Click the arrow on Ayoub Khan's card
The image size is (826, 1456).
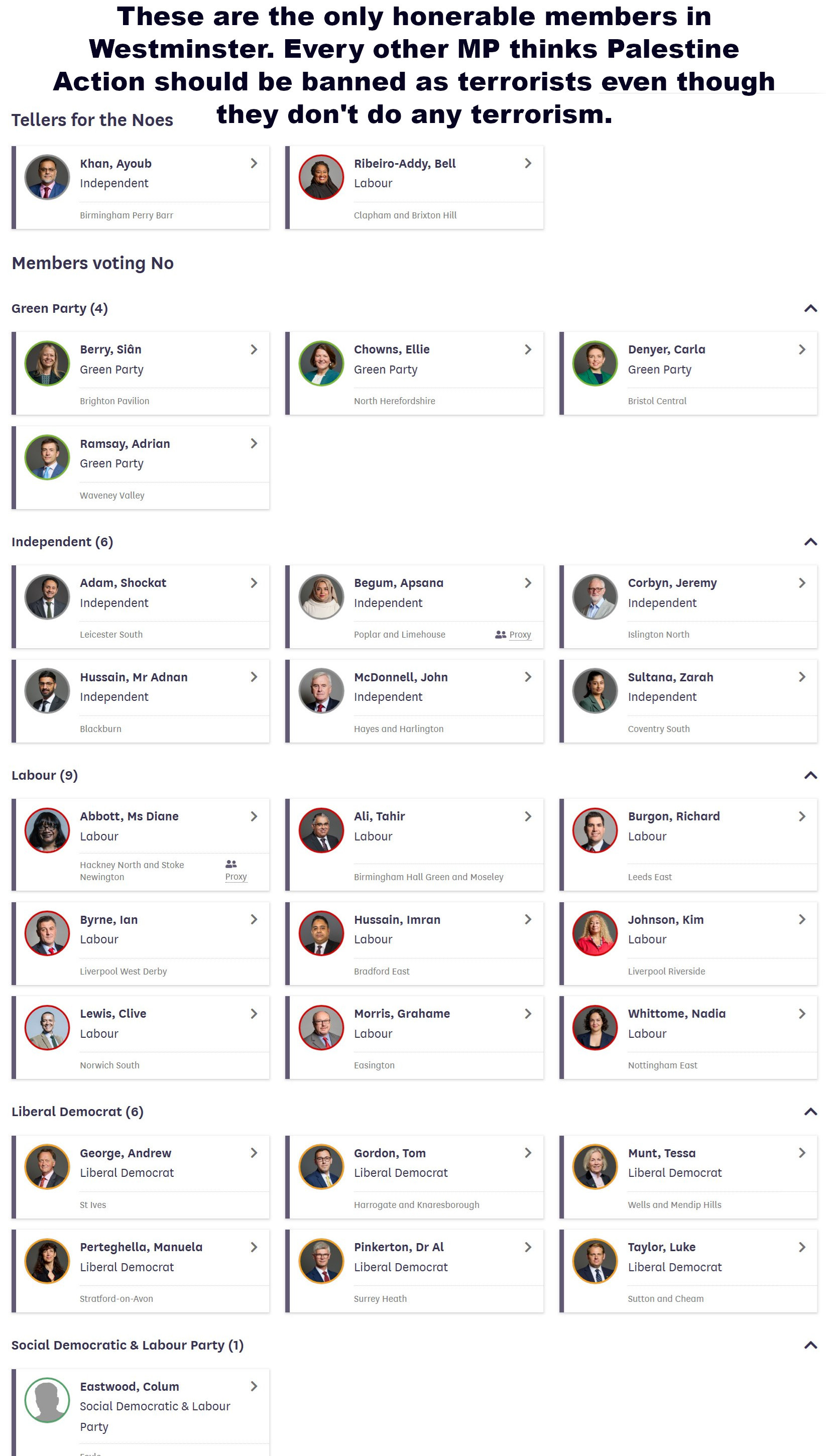pos(254,163)
